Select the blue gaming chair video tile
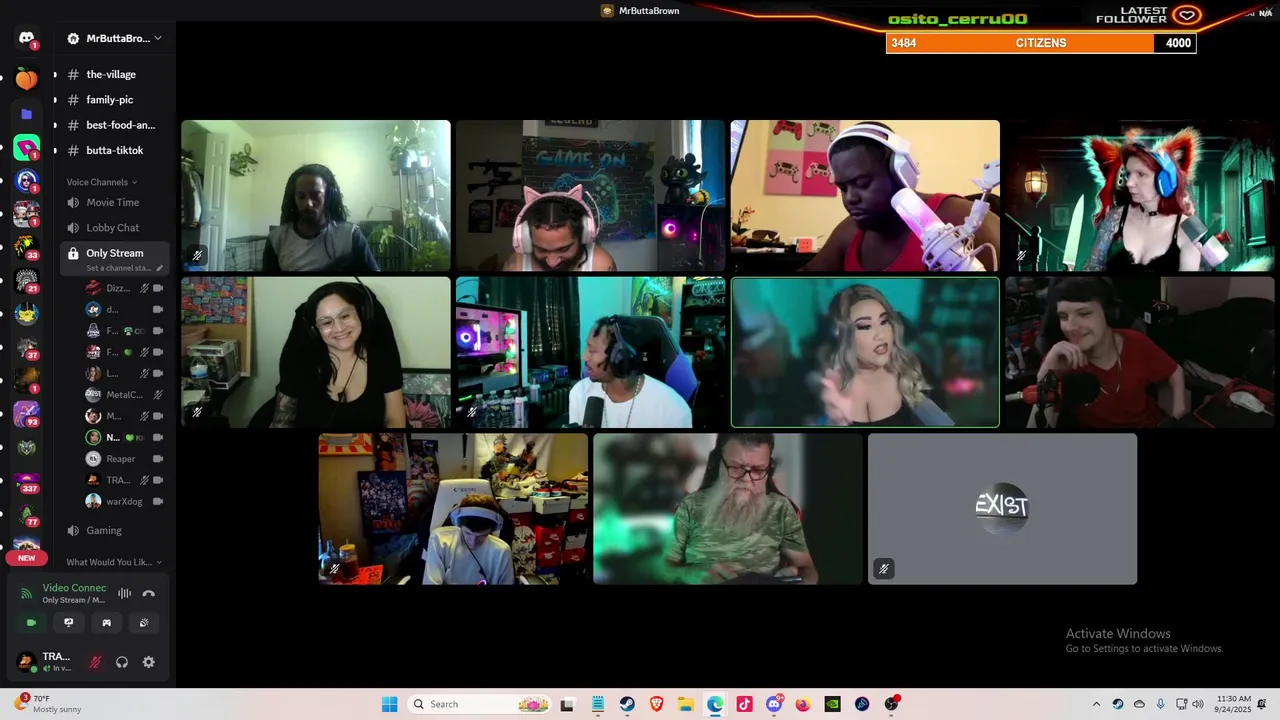The height and width of the screenshot is (720, 1280). click(590, 353)
